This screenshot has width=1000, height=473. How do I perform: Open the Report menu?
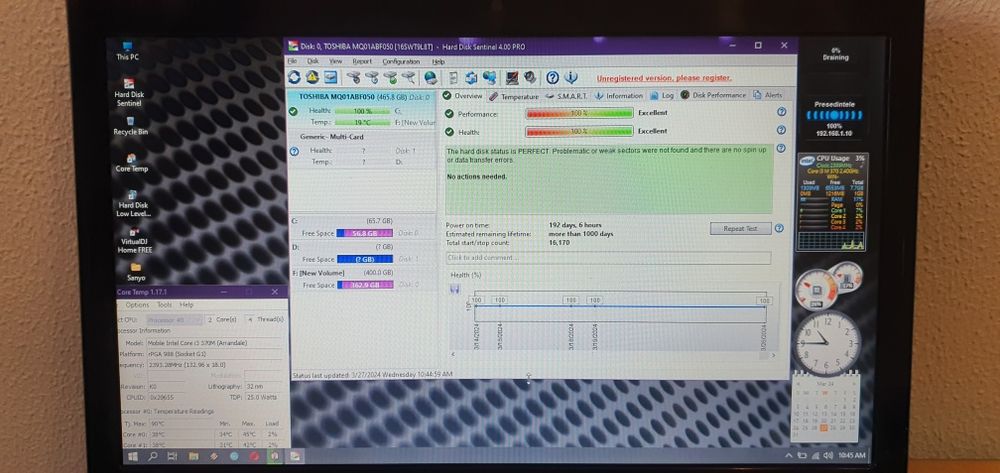pyautogui.click(x=362, y=61)
